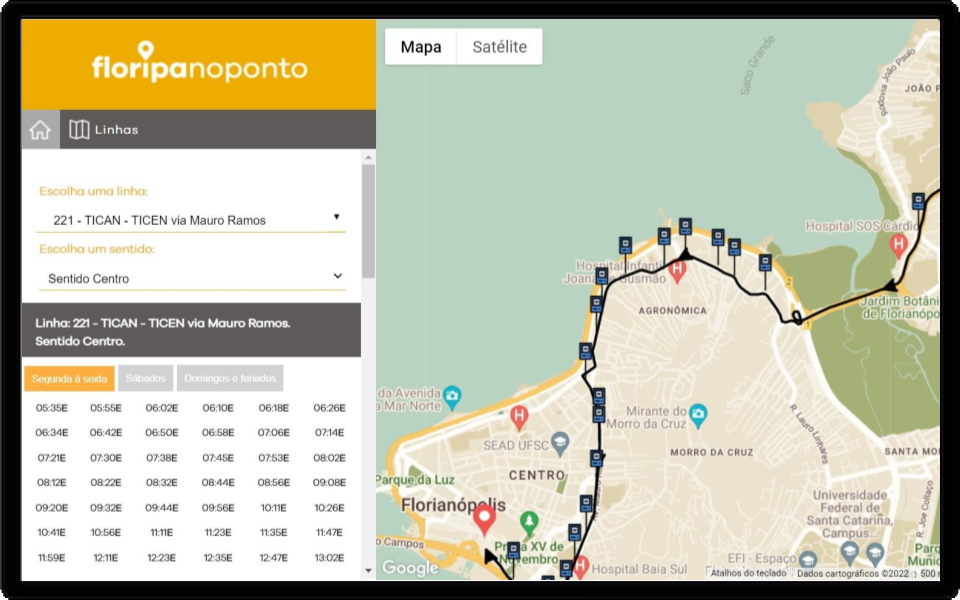Viewport: 960px width, 600px height.
Task: Click the Praça XV de Novembro park marker
Action: click(x=528, y=523)
